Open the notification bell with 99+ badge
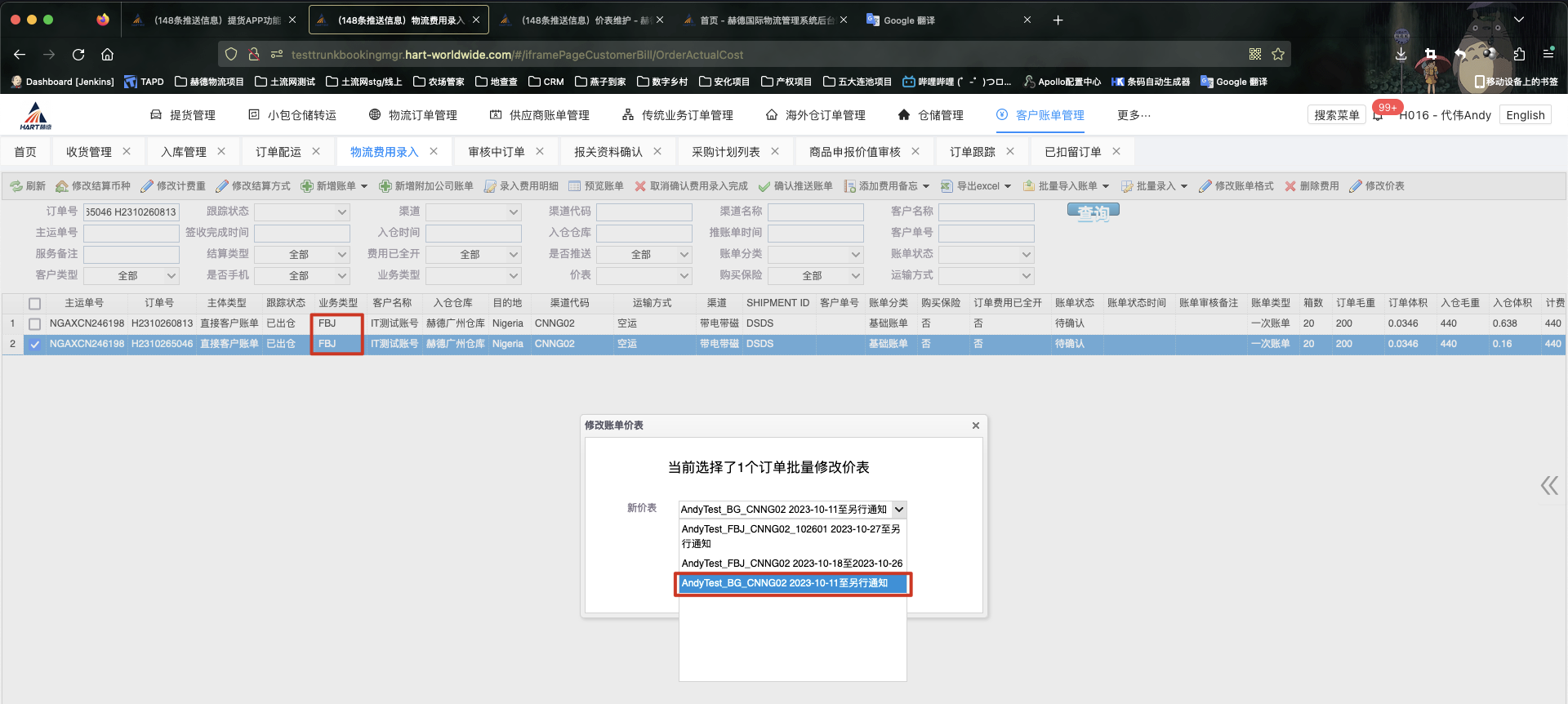 coord(1379,115)
